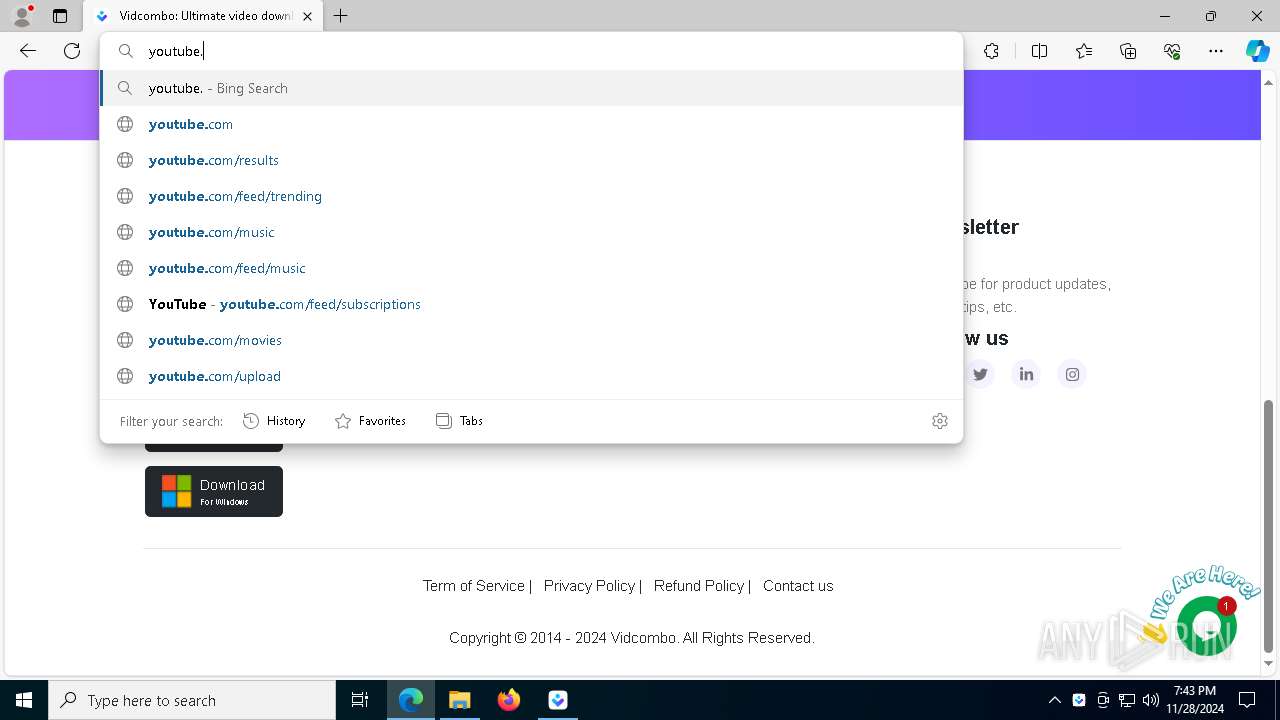Choose youtube.com/music suggestion
The width and height of the screenshot is (1280, 720).
531,232
